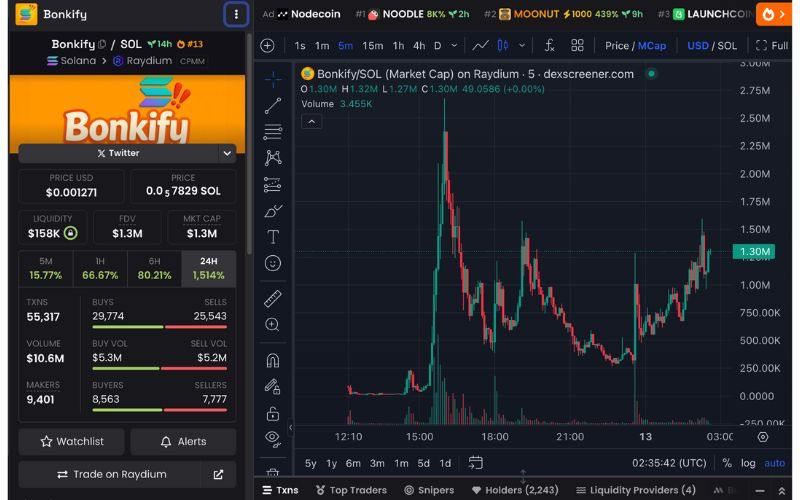Select the 15m timeframe

pyautogui.click(x=372, y=45)
